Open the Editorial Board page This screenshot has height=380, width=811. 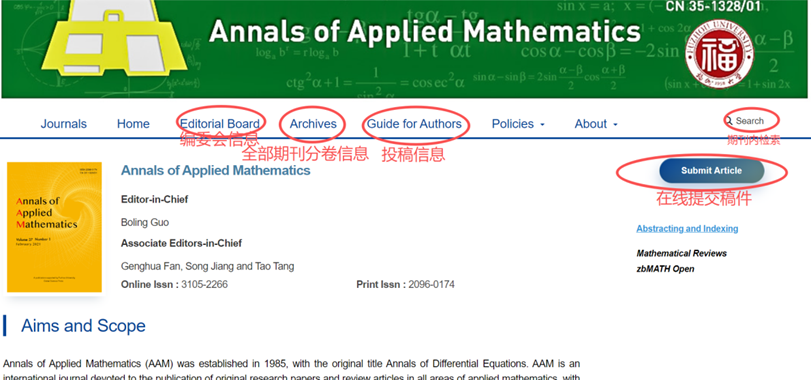coord(220,124)
